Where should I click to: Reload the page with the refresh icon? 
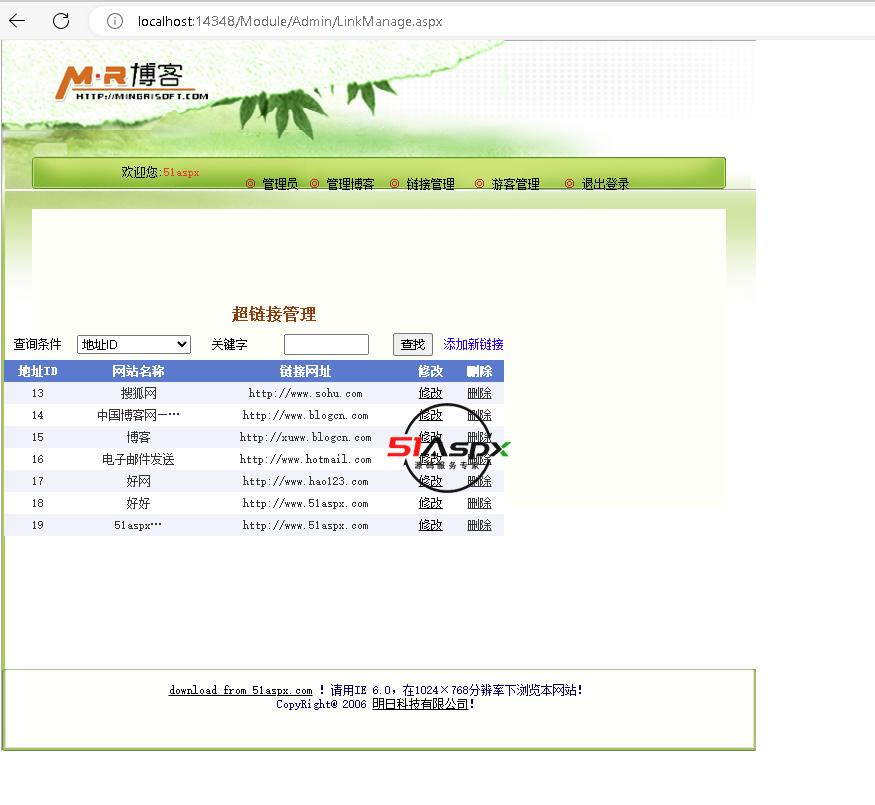61,21
